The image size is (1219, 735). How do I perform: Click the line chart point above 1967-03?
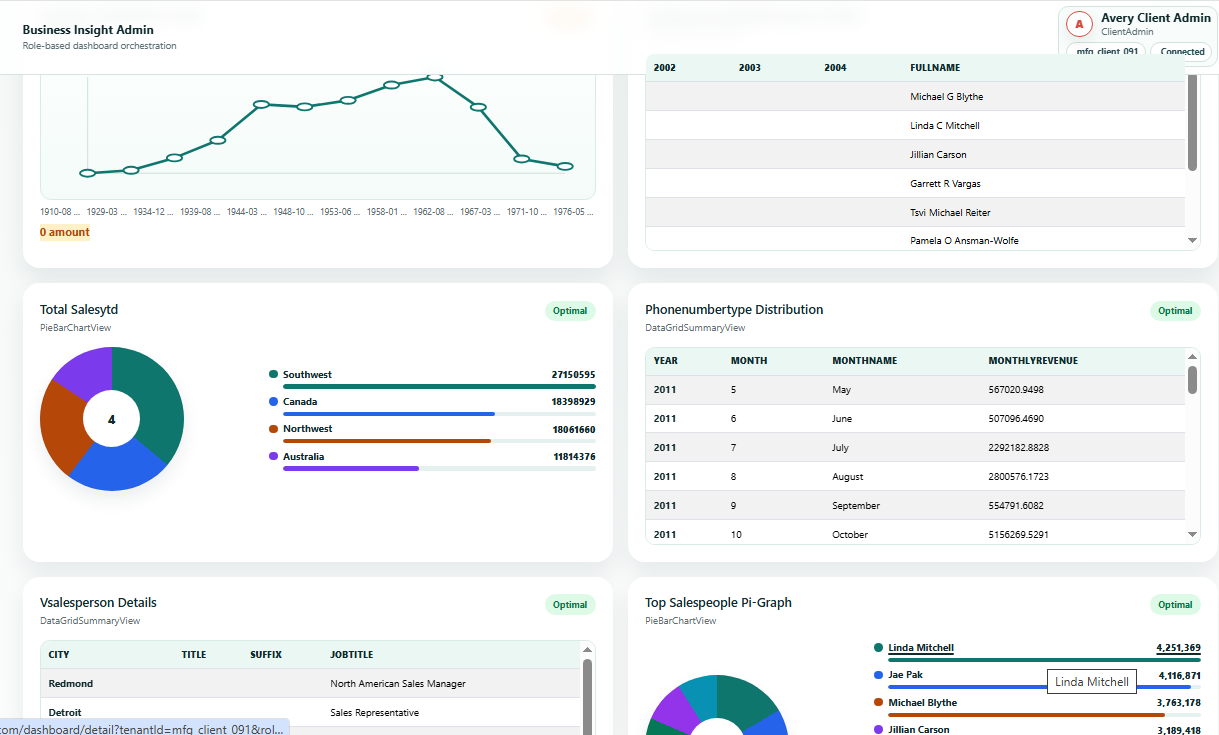pyautogui.click(x=478, y=107)
